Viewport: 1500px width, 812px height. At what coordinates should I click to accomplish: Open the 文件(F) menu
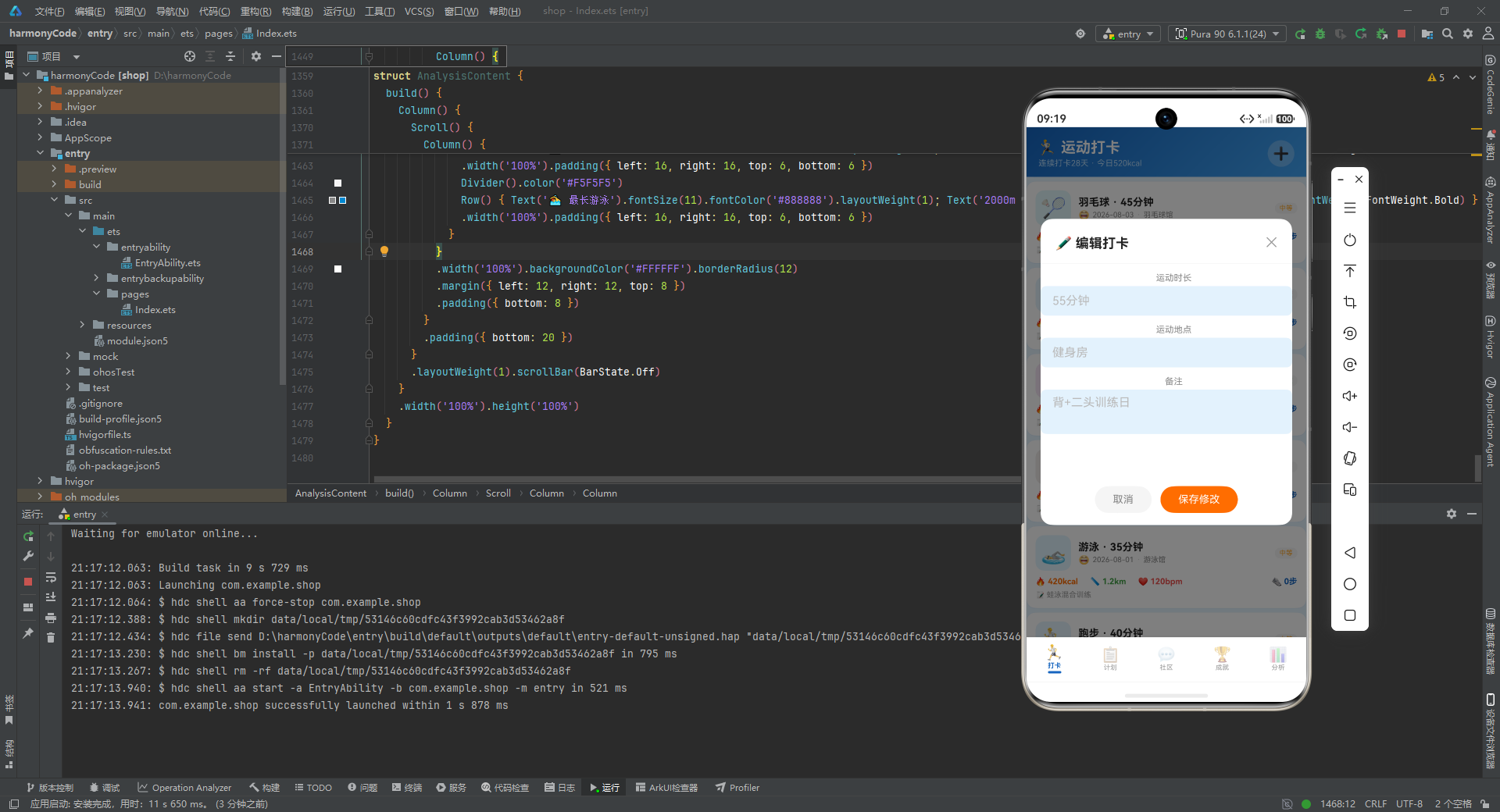pos(49,11)
